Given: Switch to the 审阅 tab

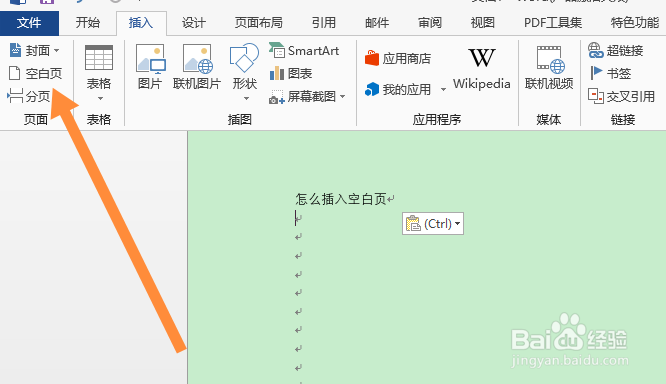Looking at the screenshot, I should [430, 23].
